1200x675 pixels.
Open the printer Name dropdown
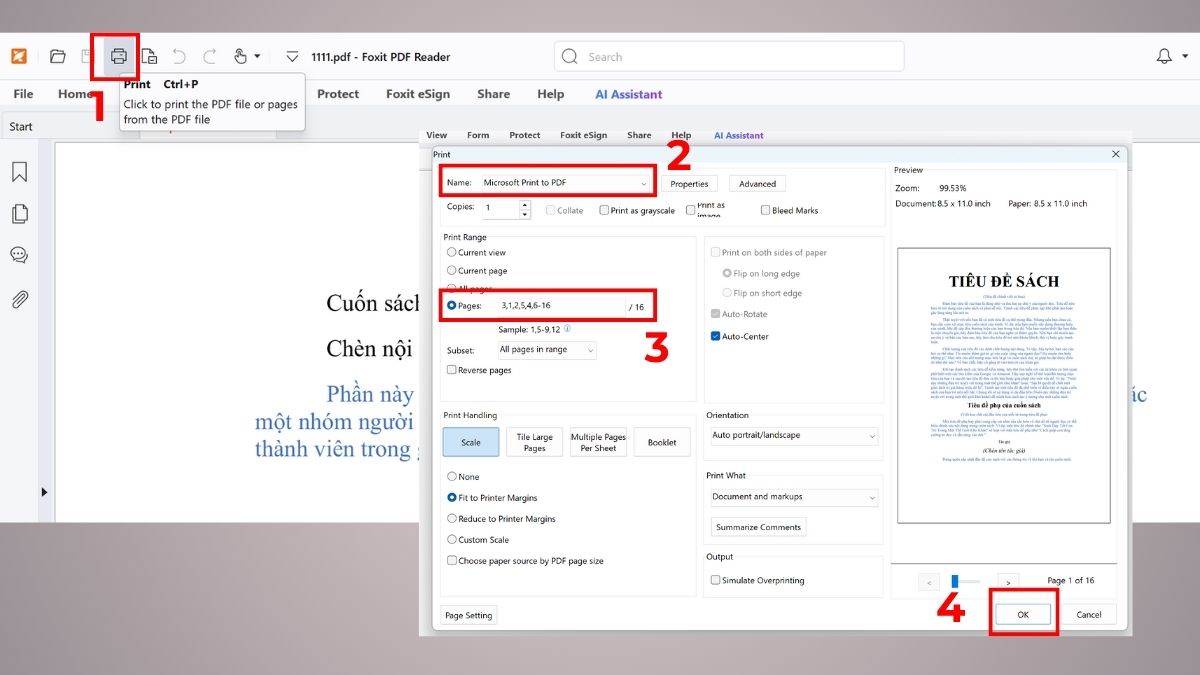click(644, 183)
